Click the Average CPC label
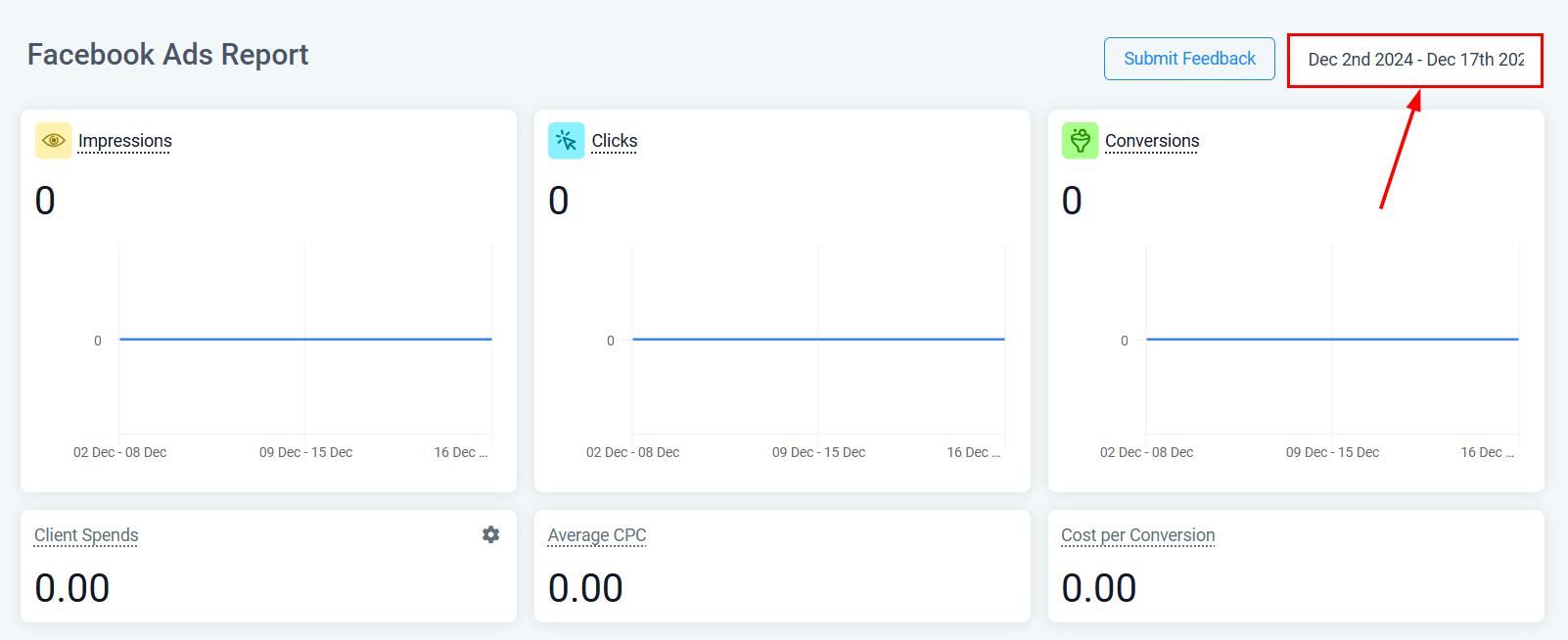 click(x=597, y=535)
